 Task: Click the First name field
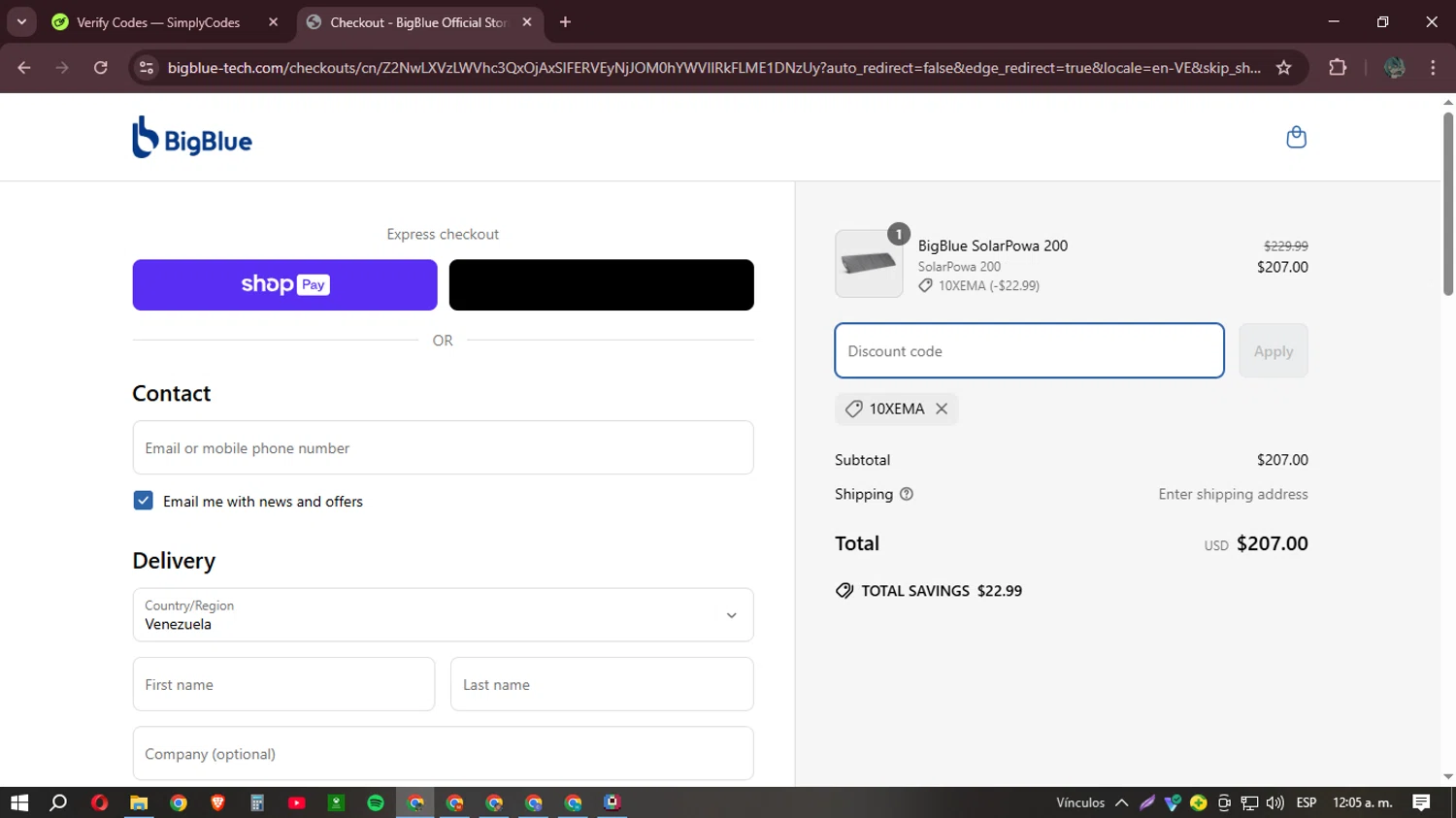(283, 684)
